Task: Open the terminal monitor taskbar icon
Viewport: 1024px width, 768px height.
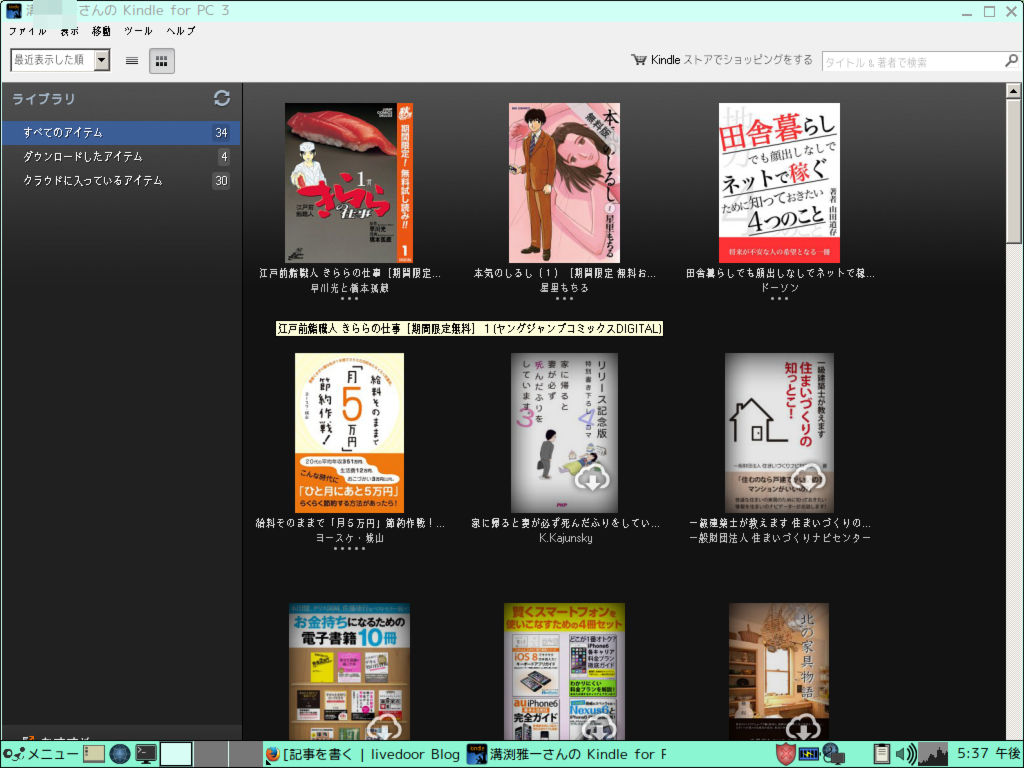Action: 145,754
